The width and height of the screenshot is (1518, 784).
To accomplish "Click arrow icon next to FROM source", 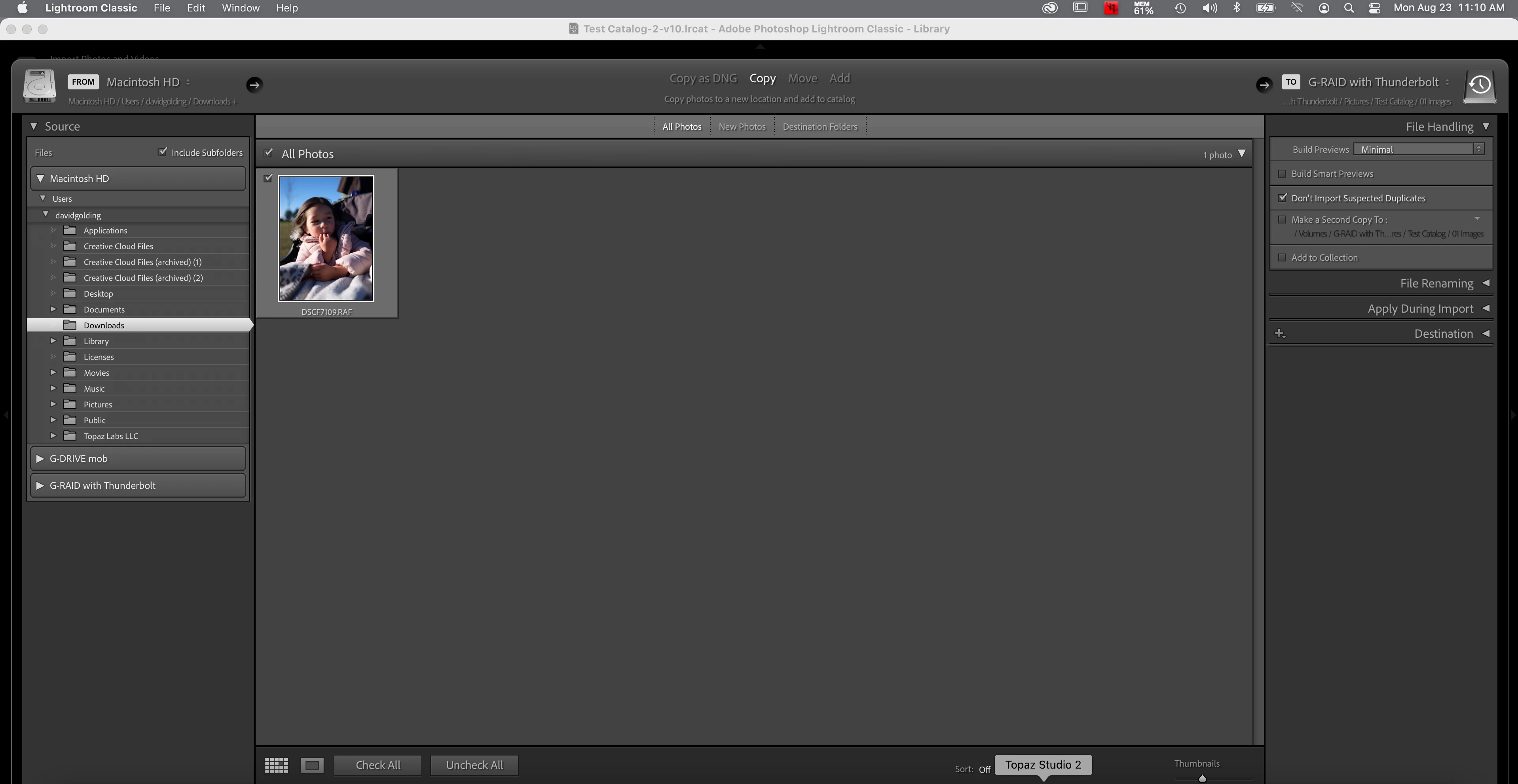I will pos(254,85).
